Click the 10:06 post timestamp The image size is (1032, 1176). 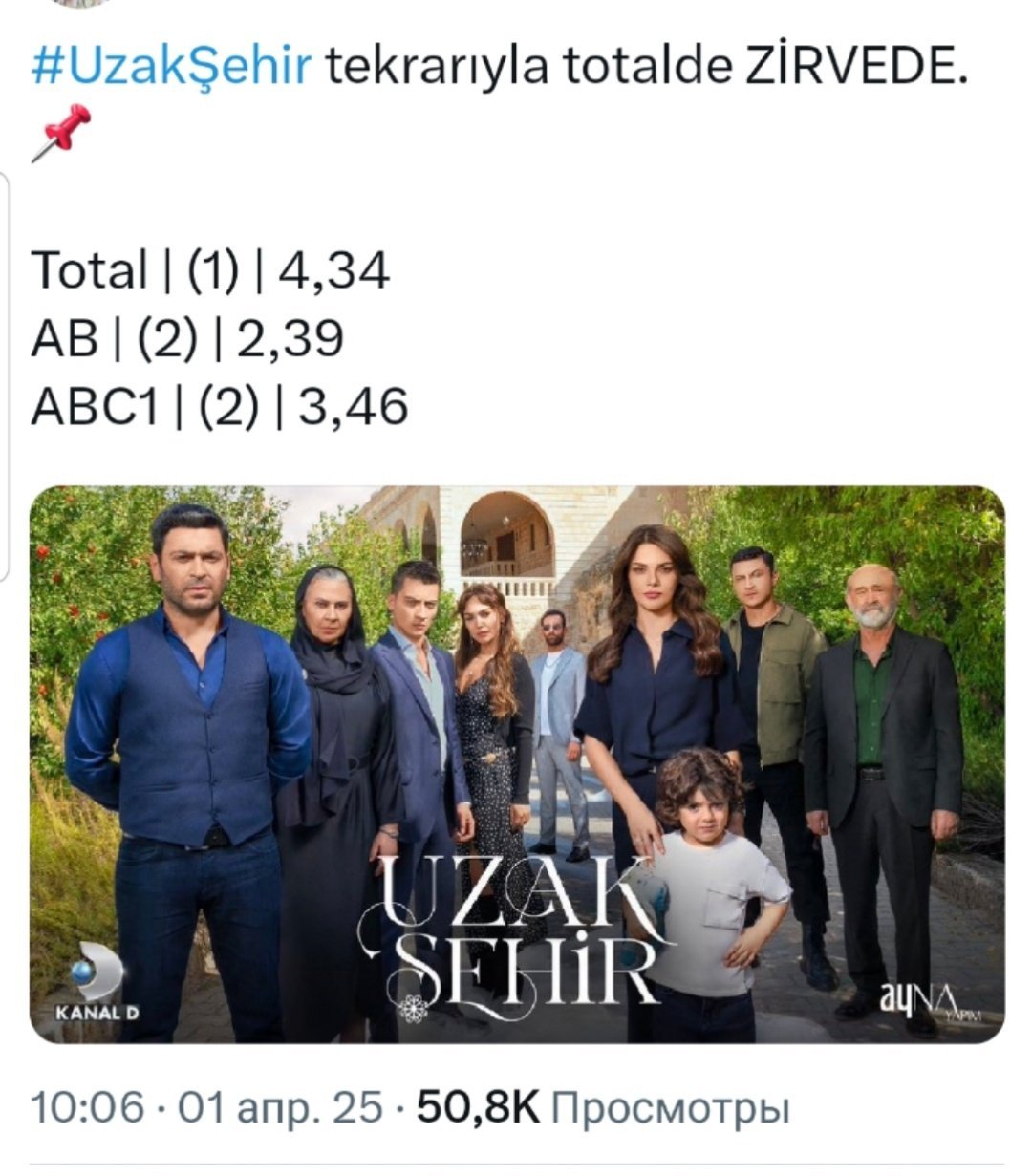coord(89,1109)
